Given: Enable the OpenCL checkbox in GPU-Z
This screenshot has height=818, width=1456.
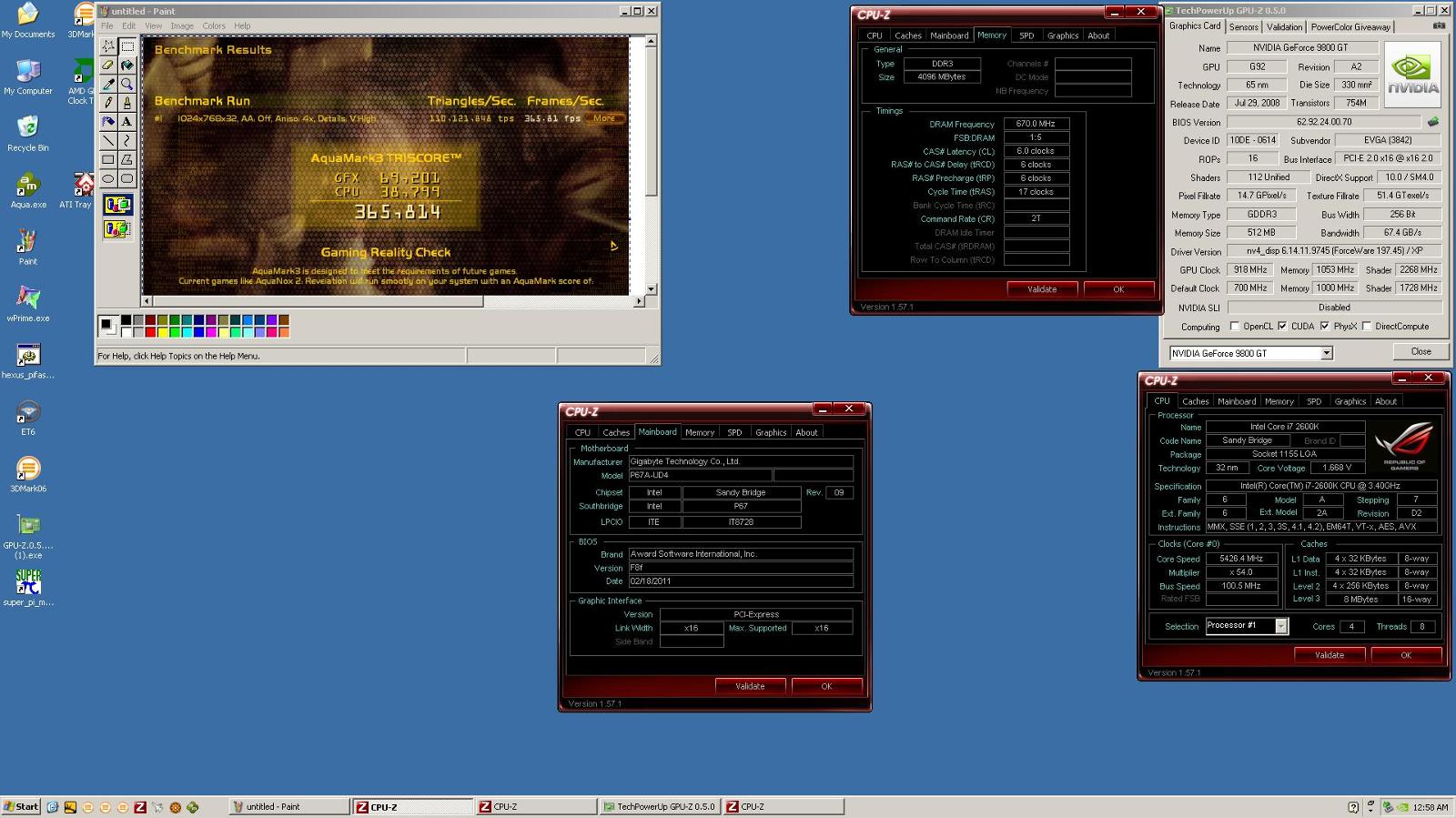Looking at the screenshot, I should click(1235, 326).
